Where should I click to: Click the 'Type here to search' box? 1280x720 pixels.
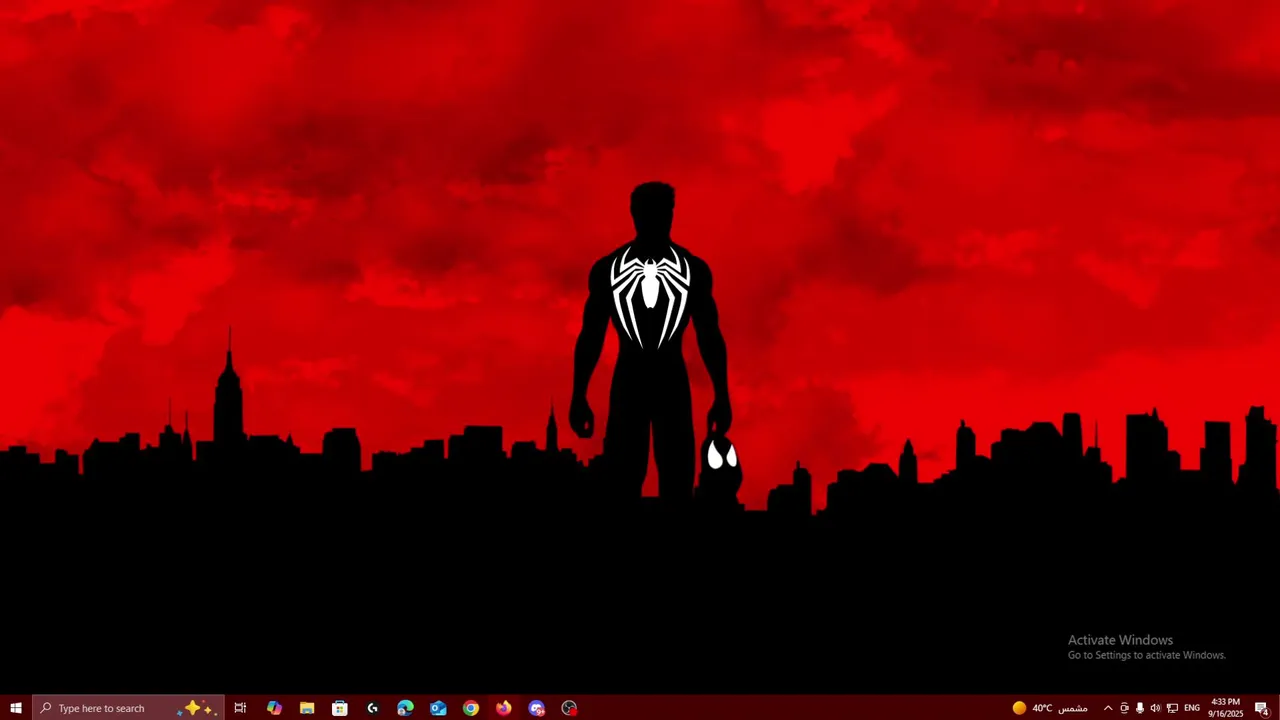point(128,708)
